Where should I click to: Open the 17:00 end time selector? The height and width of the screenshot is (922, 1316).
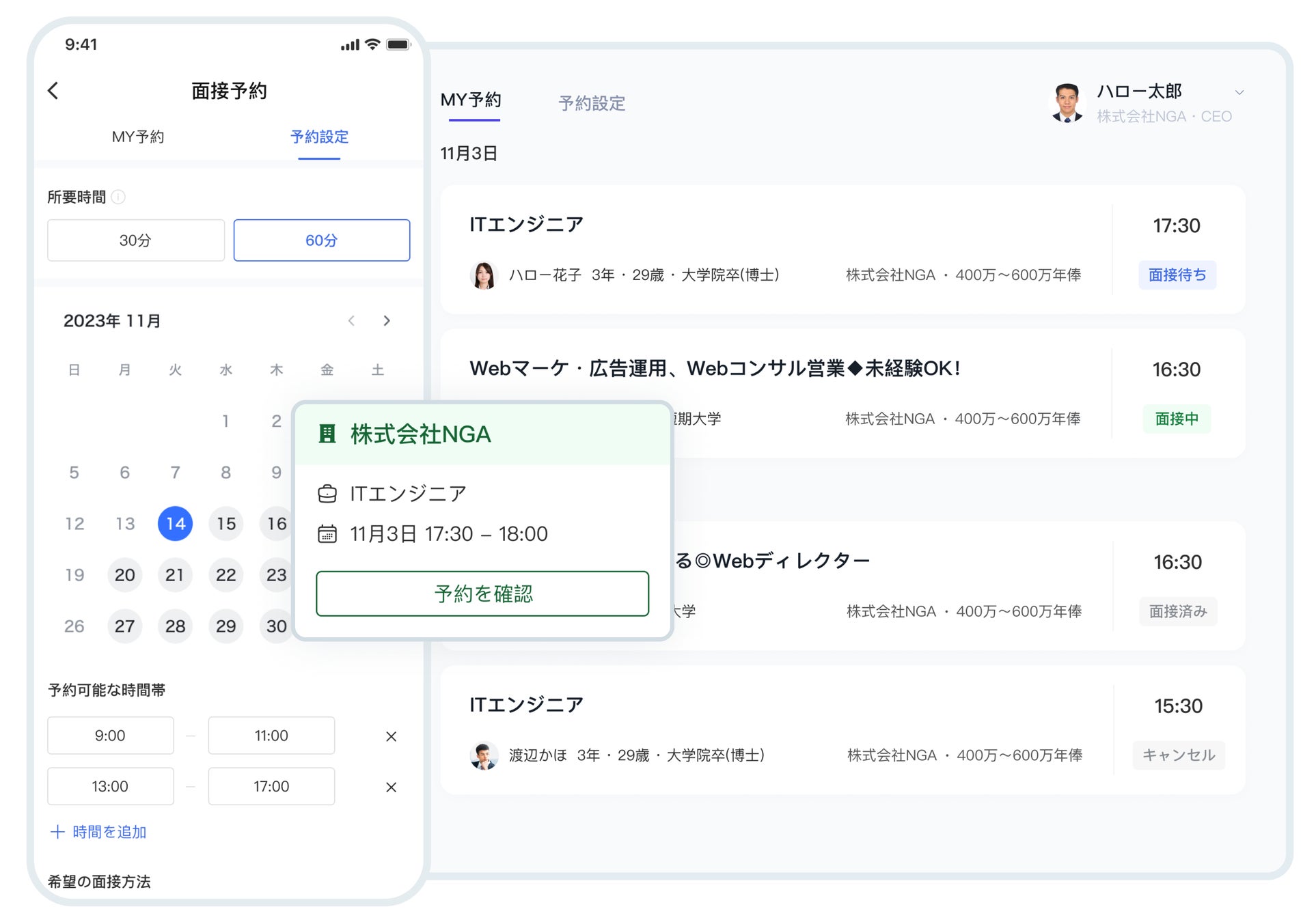271,786
